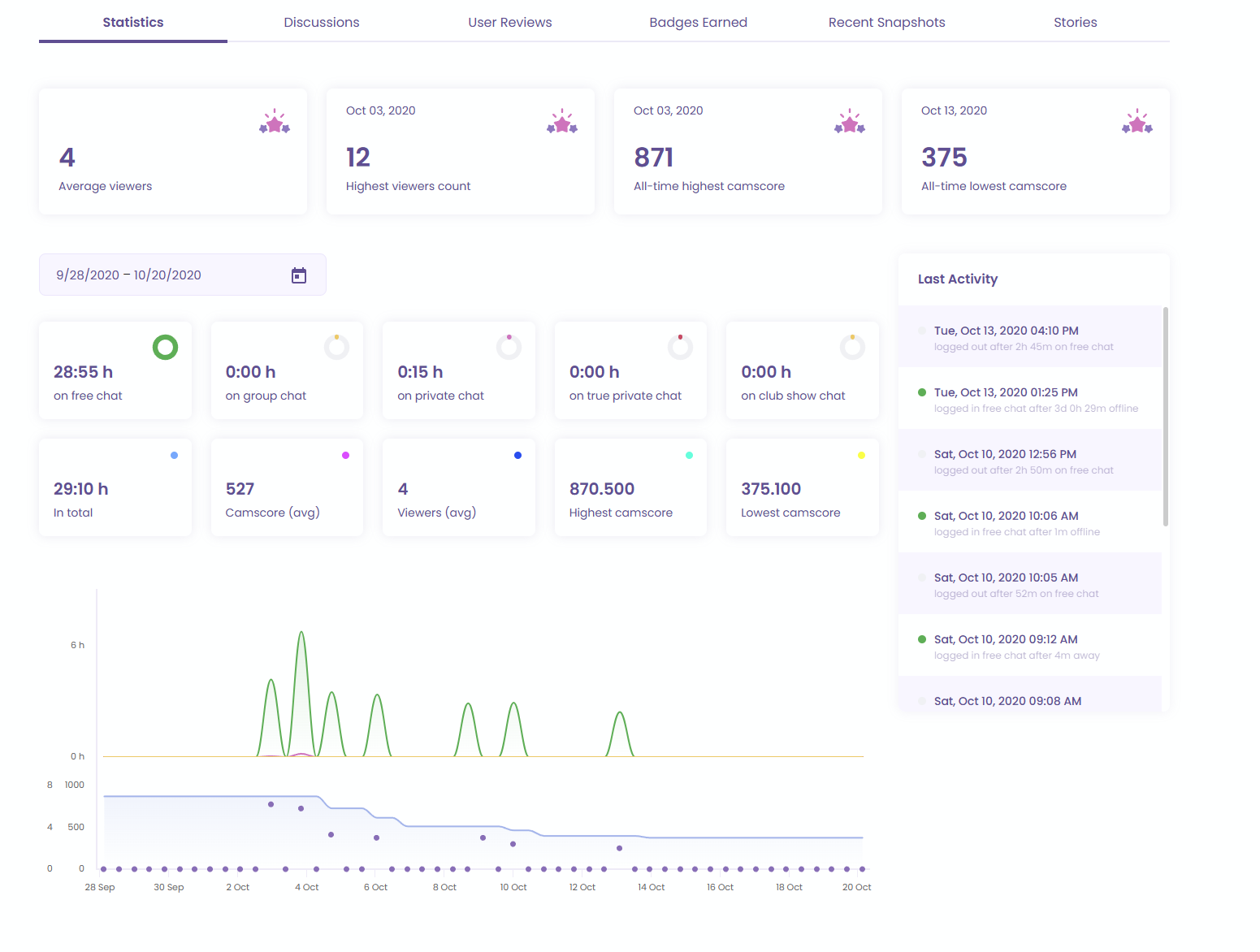Click the light blue dot on In total card
The height and width of the screenshot is (952, 1260).
pyautogui.click(x=174, y=456)
